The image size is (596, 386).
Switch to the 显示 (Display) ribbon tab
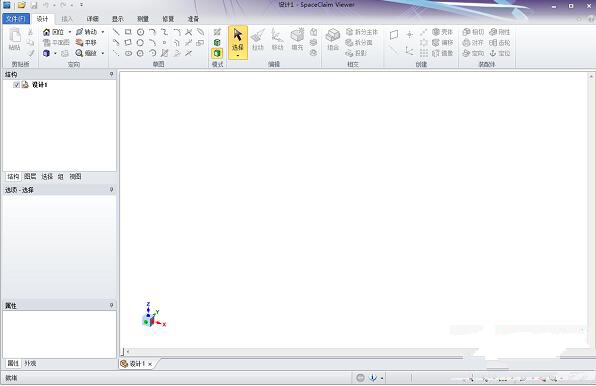(117, 19)
